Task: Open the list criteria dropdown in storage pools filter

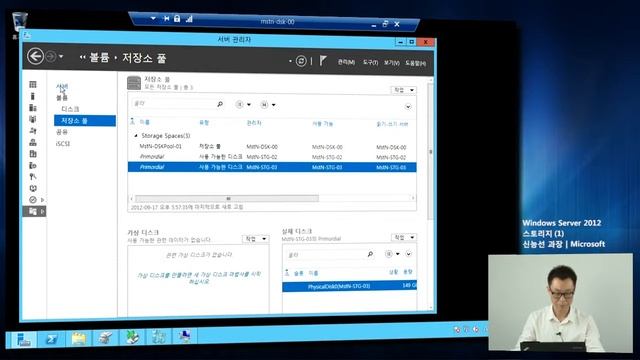Action: [243, 104]
